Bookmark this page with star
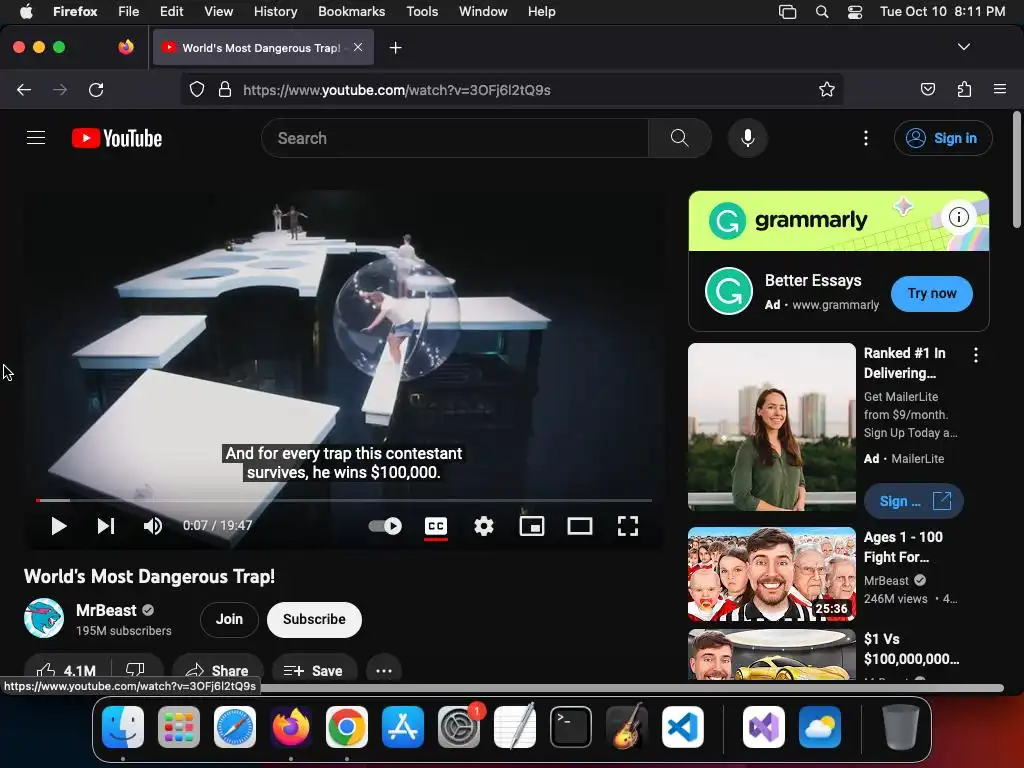 click(827, 89)
